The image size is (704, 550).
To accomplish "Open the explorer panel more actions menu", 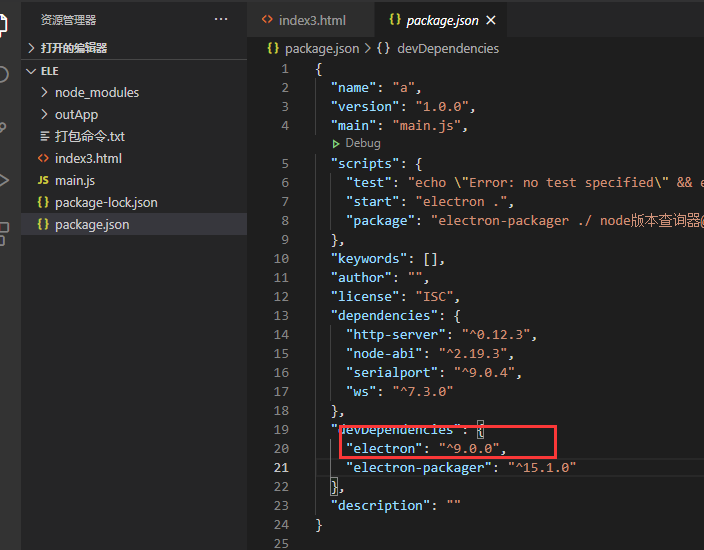I will pyautogui.click(x=221, y=20).
